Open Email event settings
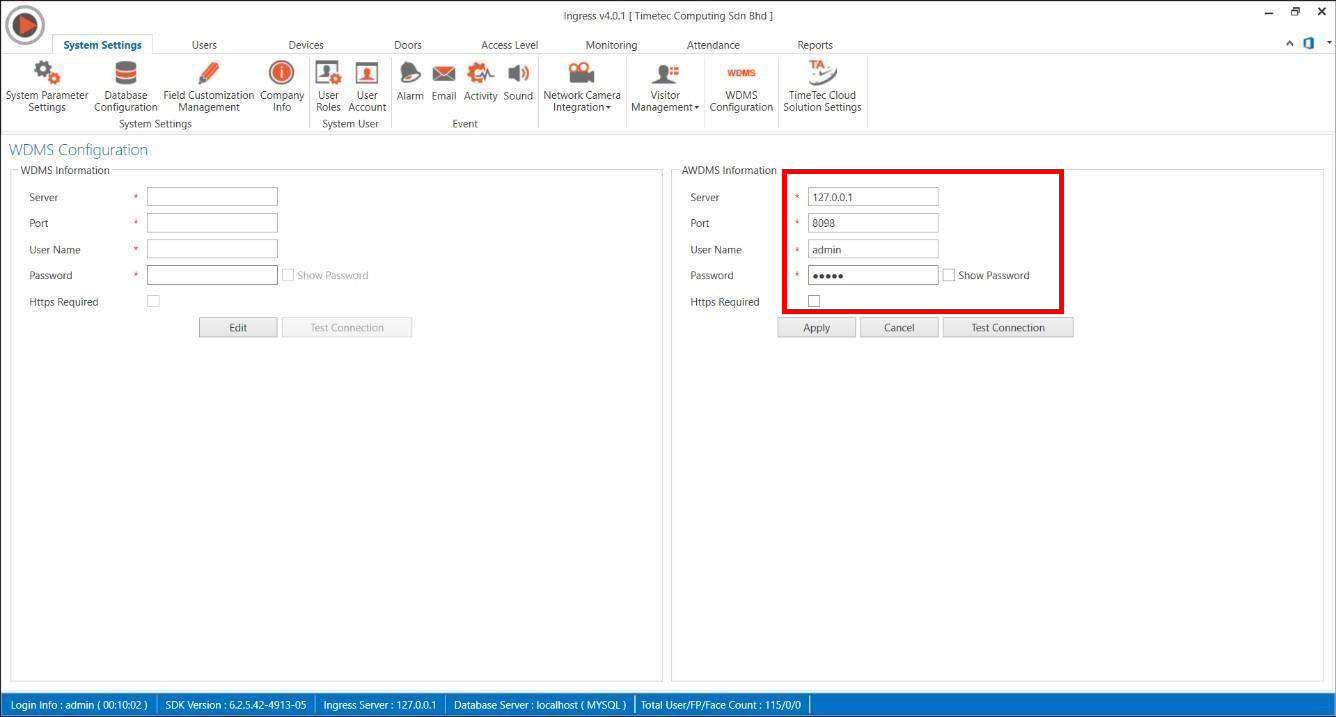The image size is (1336, 717). [x=444, y=82]
